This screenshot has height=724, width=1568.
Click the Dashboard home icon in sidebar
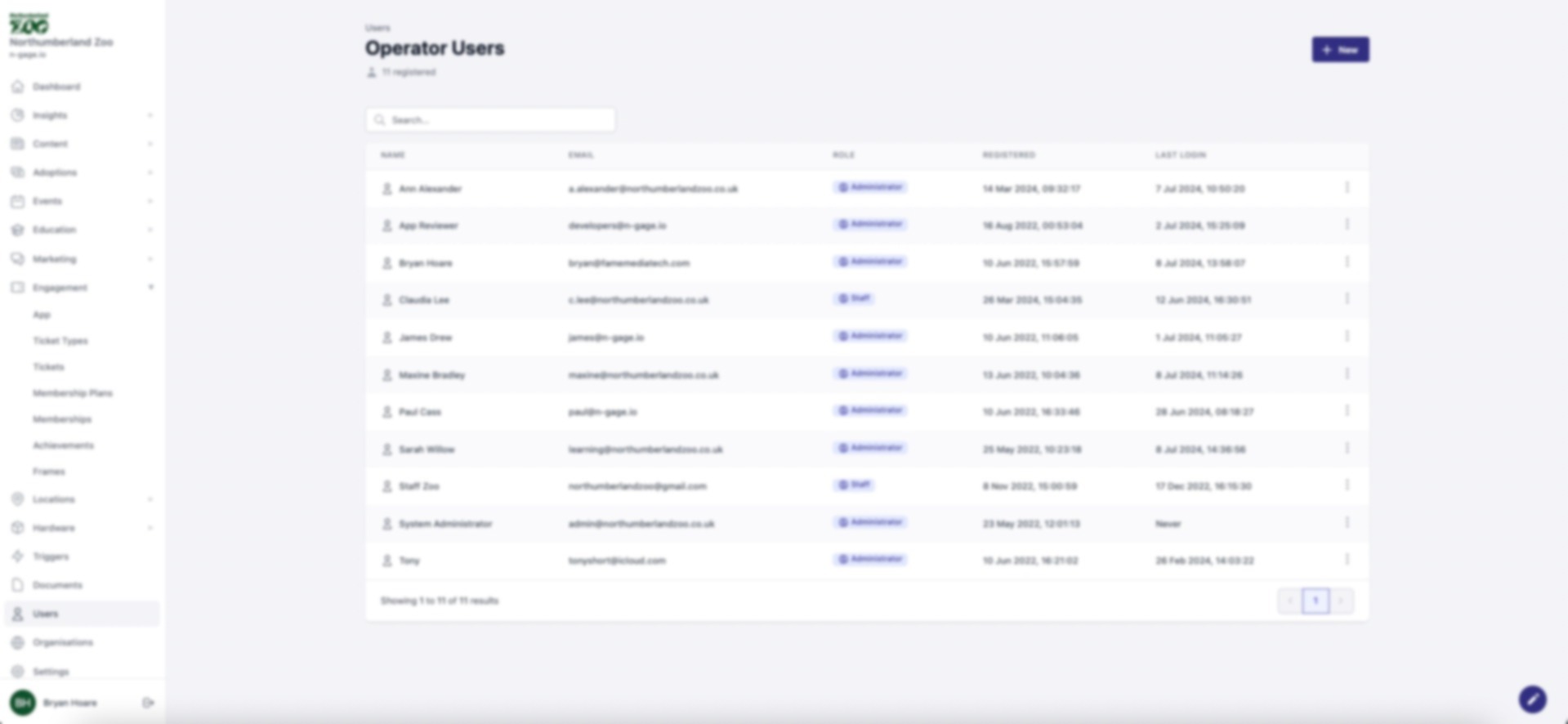[17, 87]
